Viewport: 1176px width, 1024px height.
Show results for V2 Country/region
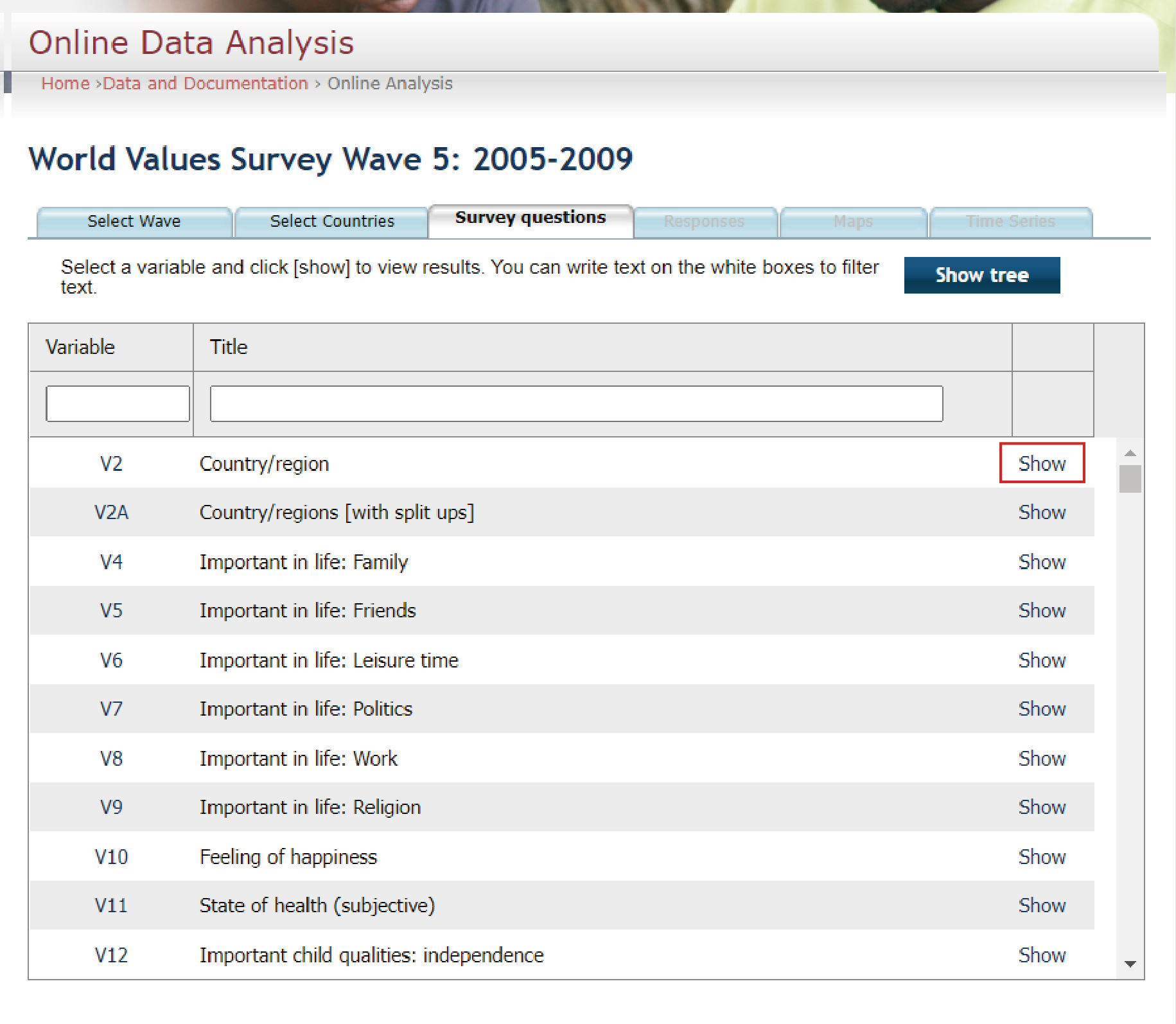[1042, 463]
